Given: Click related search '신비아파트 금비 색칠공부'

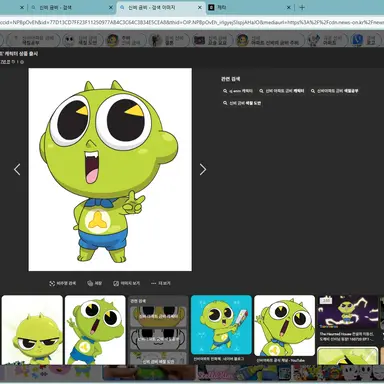Looking at the screenshot, I should 334,91.
